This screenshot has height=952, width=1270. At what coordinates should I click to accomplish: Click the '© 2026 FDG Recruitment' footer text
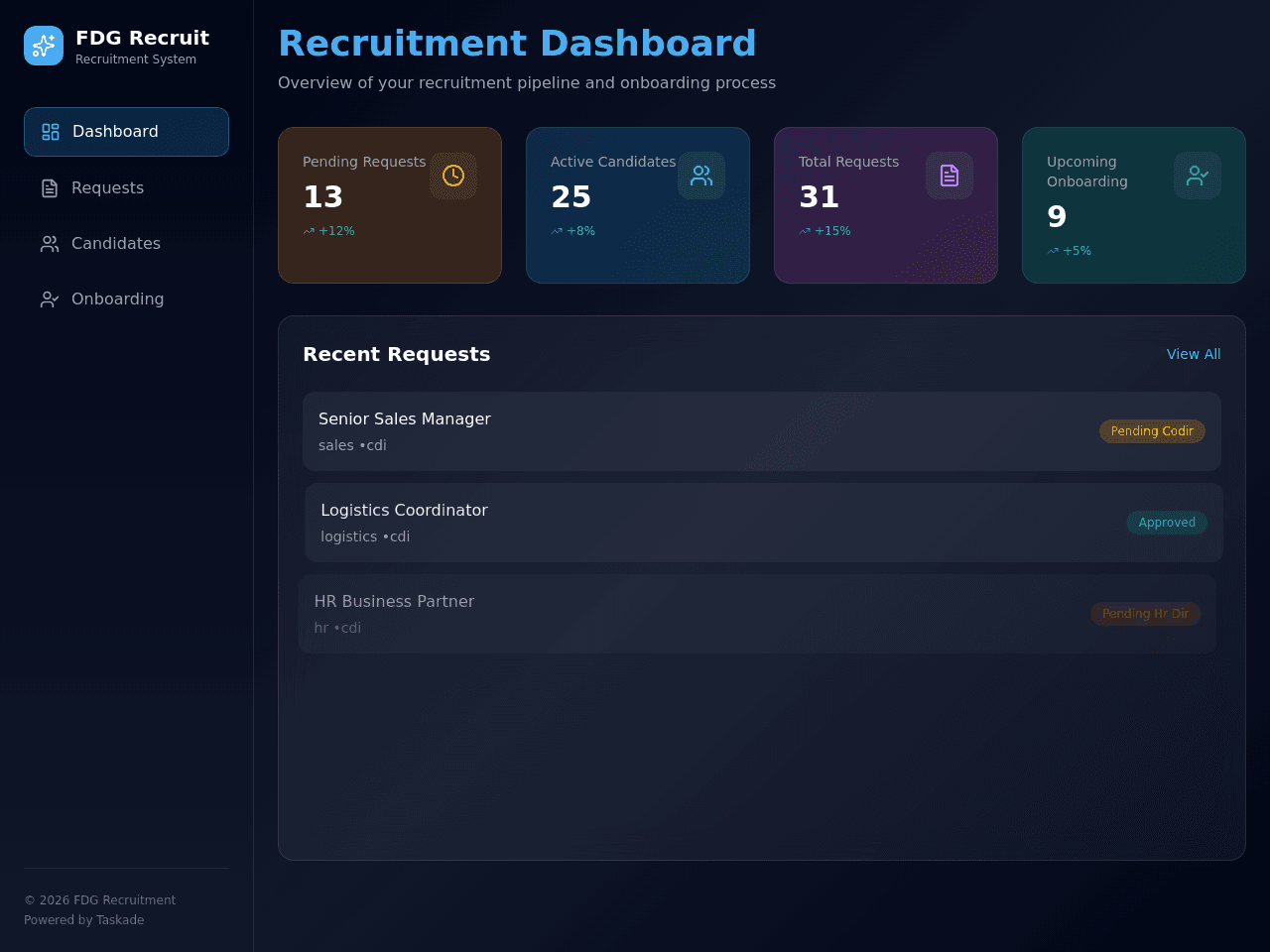(100, 900)
